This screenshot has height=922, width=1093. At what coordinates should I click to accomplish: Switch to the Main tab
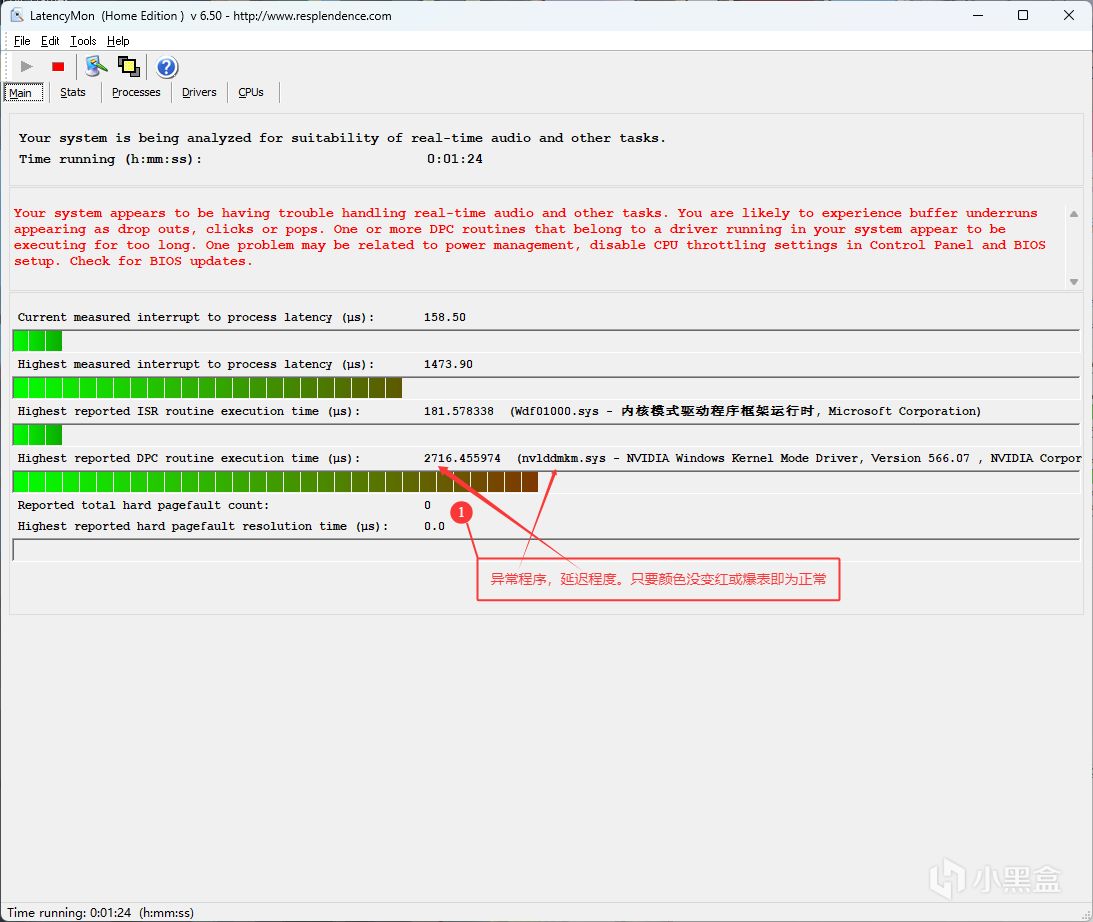click(23, 92)
